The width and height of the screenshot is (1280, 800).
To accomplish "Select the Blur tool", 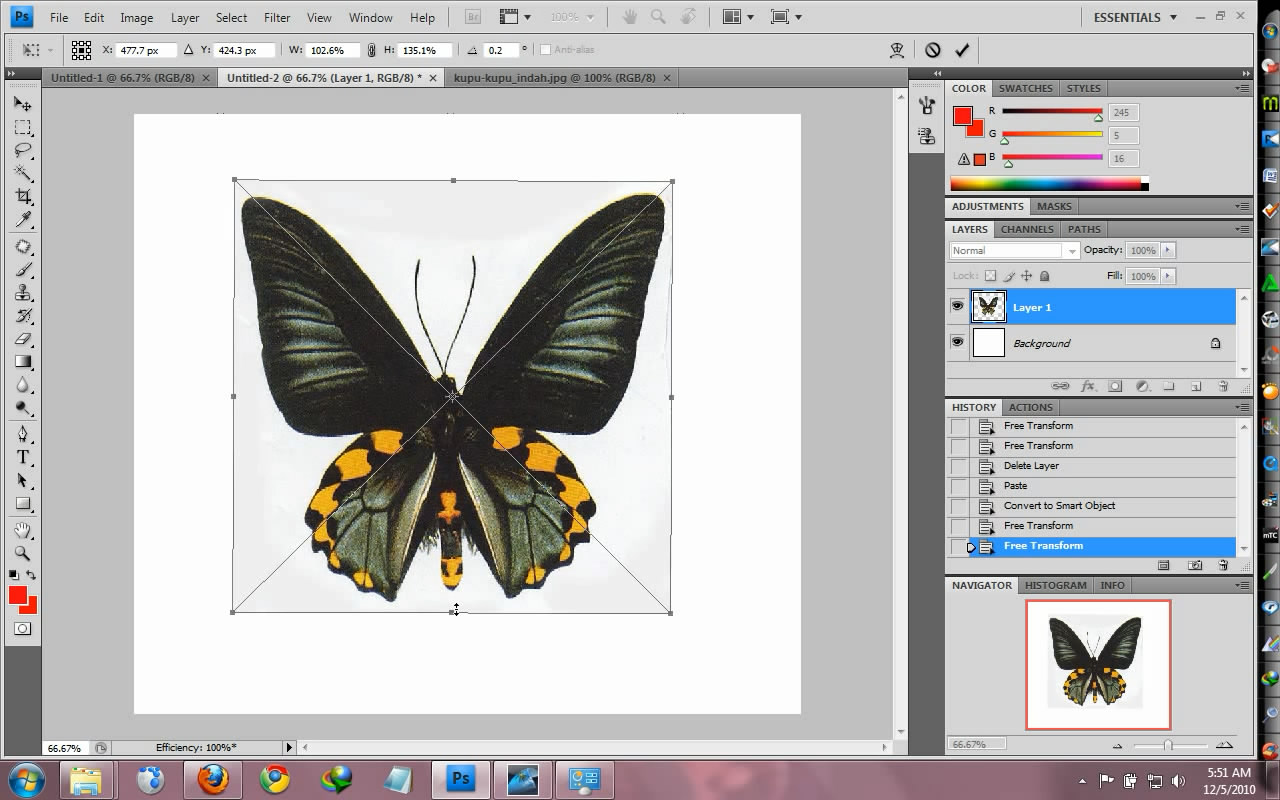I will click(x=22, y=385).
